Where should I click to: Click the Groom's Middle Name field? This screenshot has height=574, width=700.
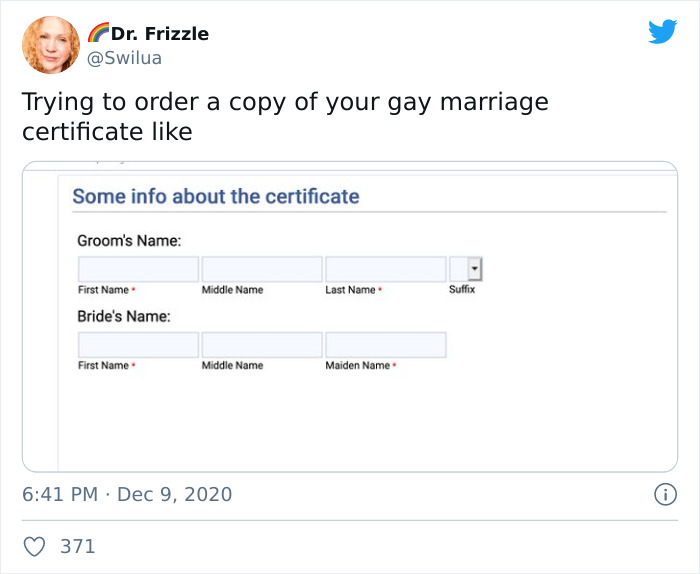click(x=262, y=269)
